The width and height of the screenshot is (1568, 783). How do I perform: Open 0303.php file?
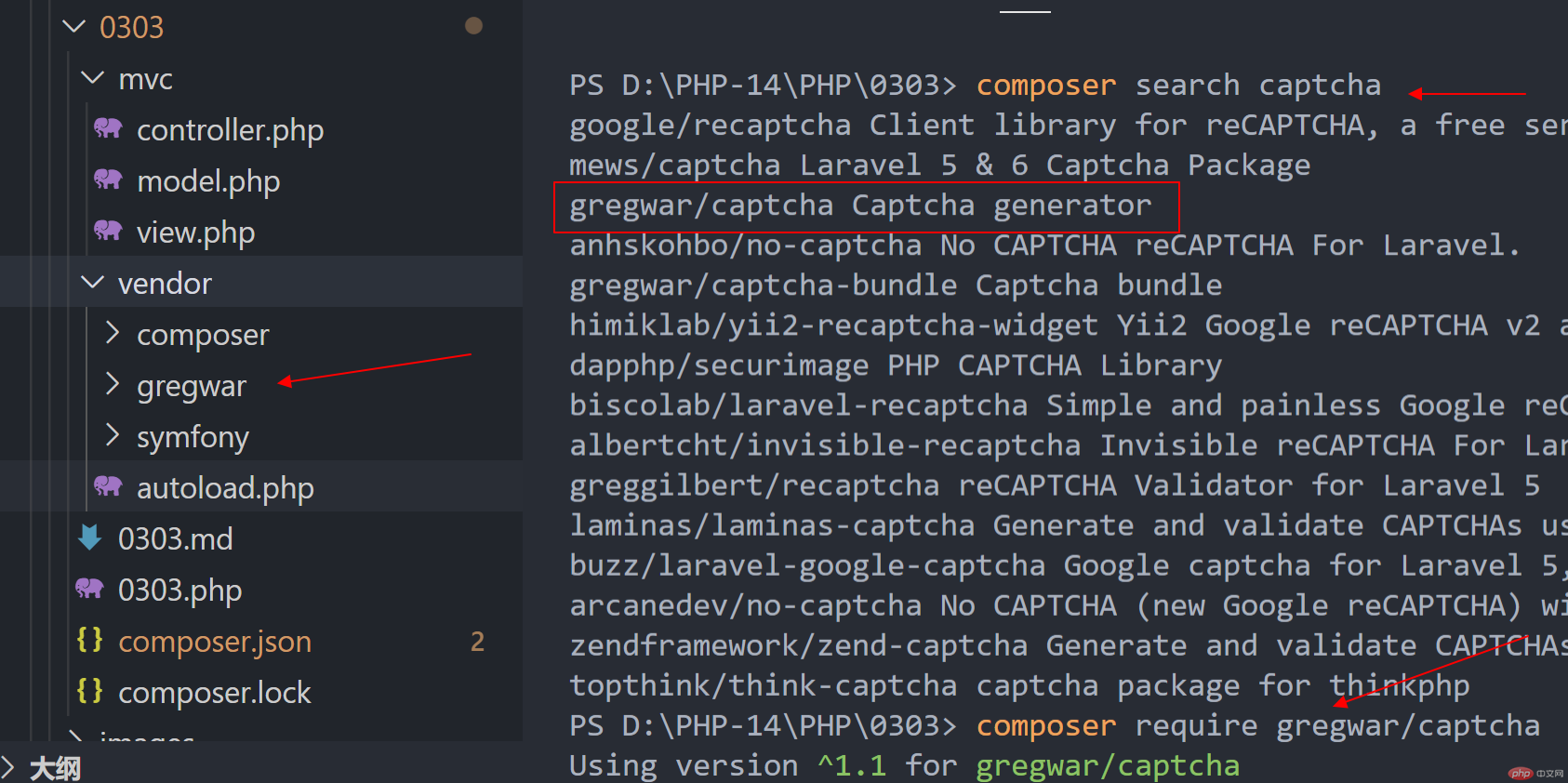click(180, 591)
